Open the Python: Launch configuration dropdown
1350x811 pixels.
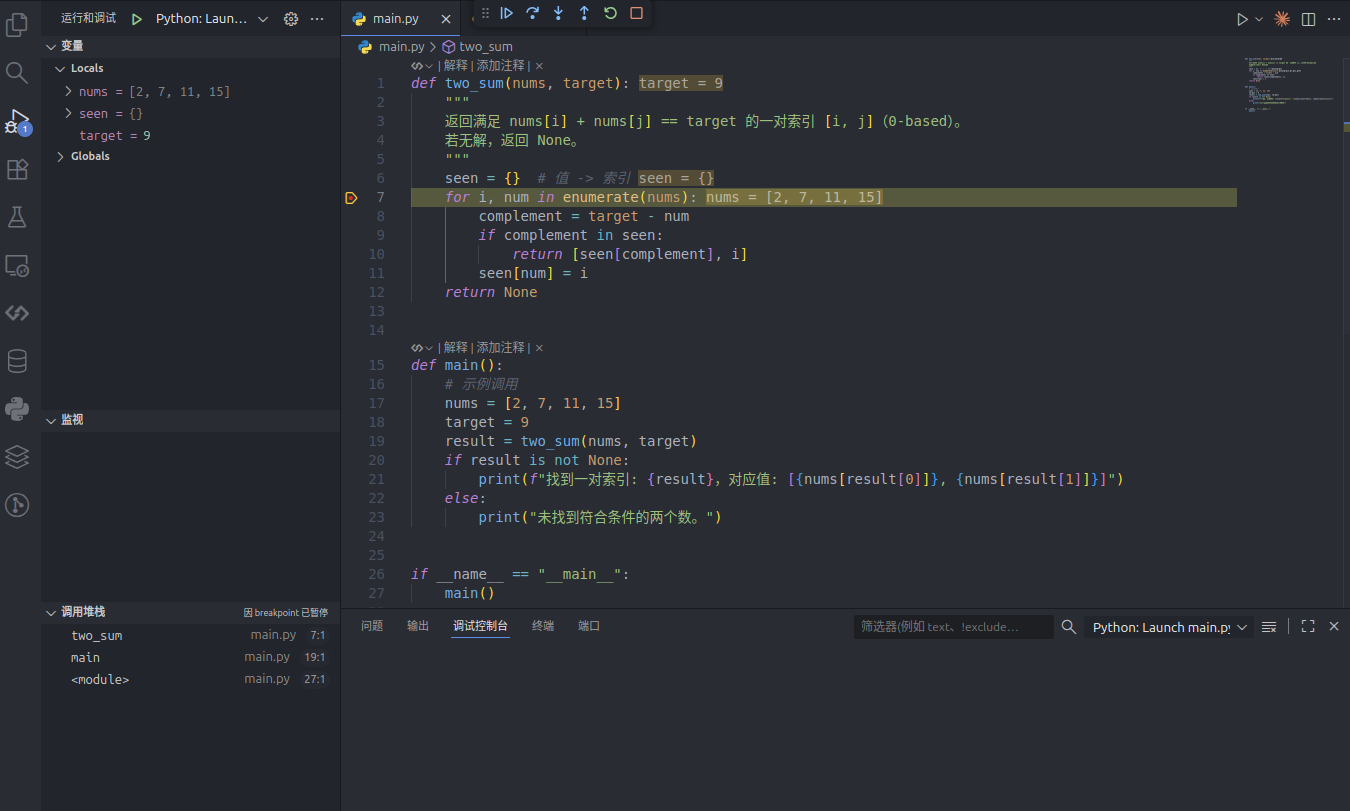point(212,19)
